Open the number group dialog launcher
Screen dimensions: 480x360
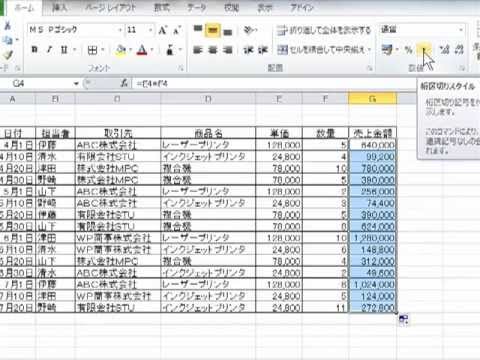click(x=462, y=68)
